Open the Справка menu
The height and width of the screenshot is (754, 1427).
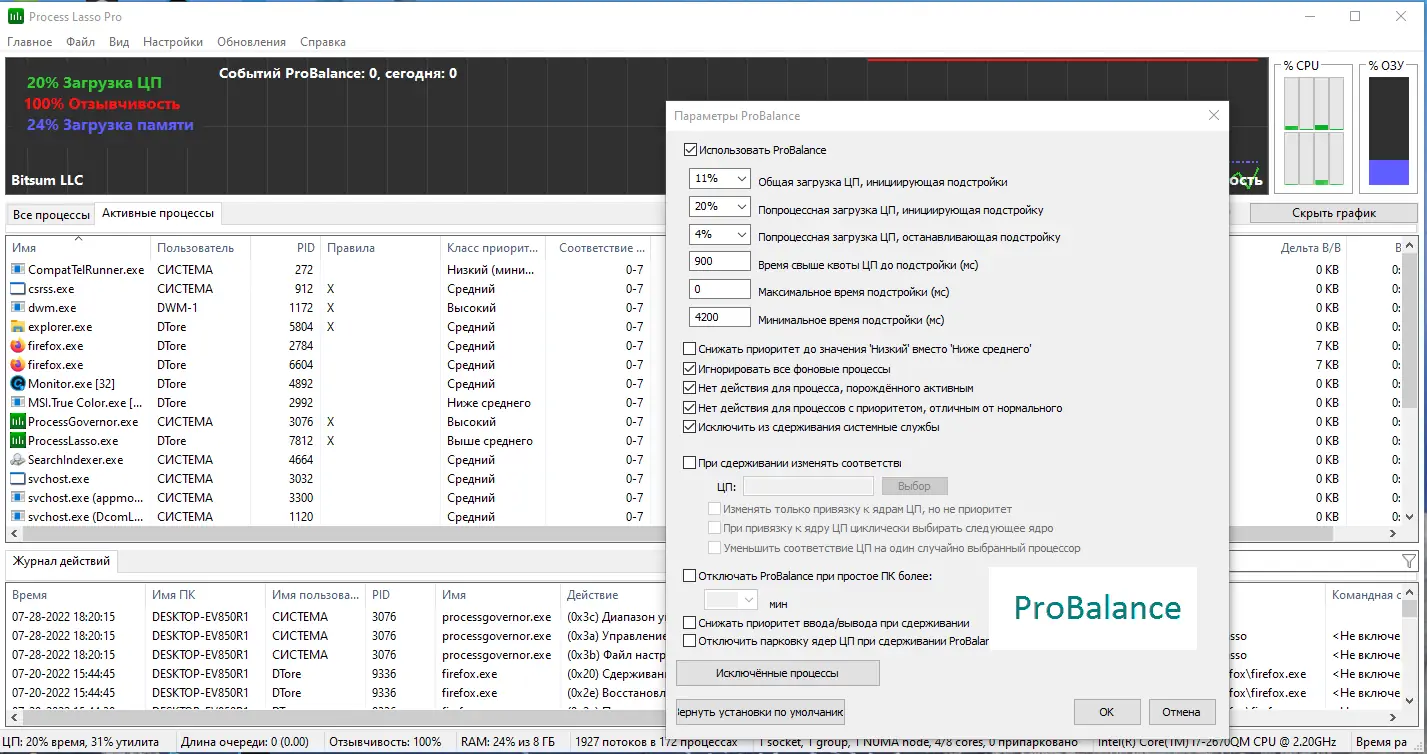click(x=323, y=42)
